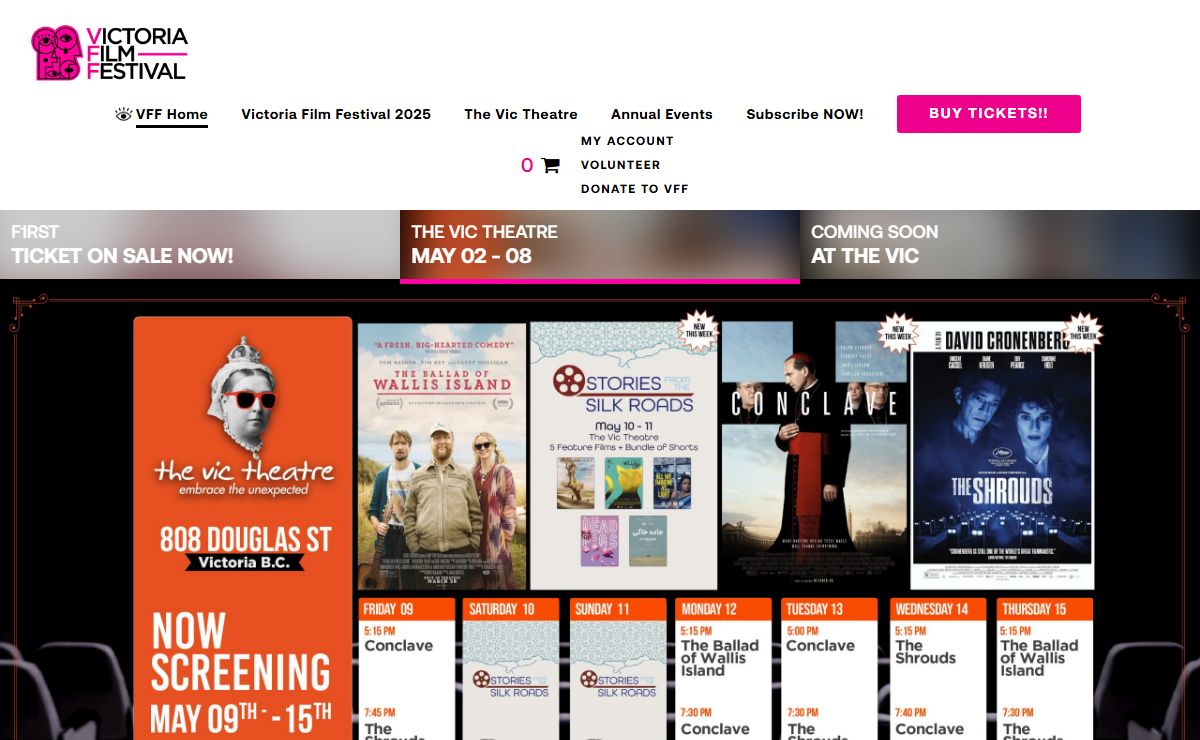This screenshot has height=740, width=1200.
Task: Click Friday 09 schedule header
Action: 407,609
